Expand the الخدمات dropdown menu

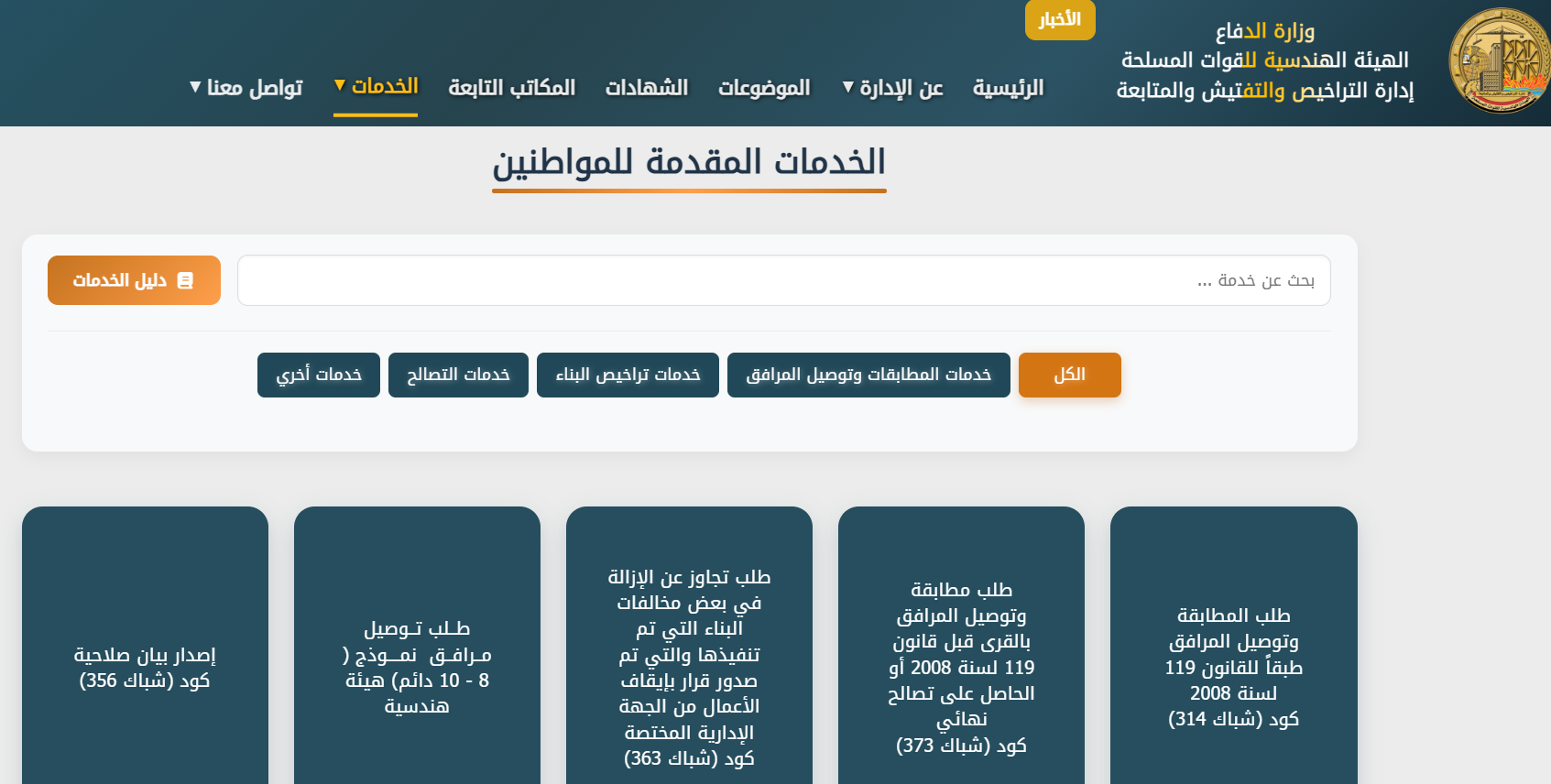pyautogui.click(x=376, y=86)
